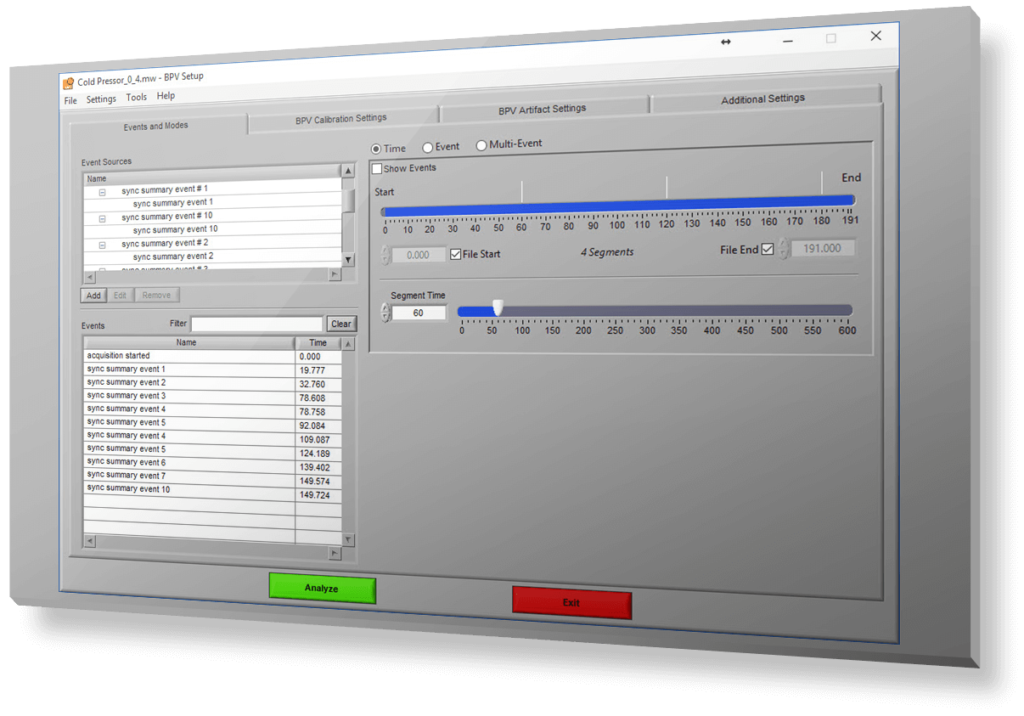The width and height of the screenshot is (1024, 716).
Task: Switch to BPV Calibration Settings tab
Action: coord(341,119)
